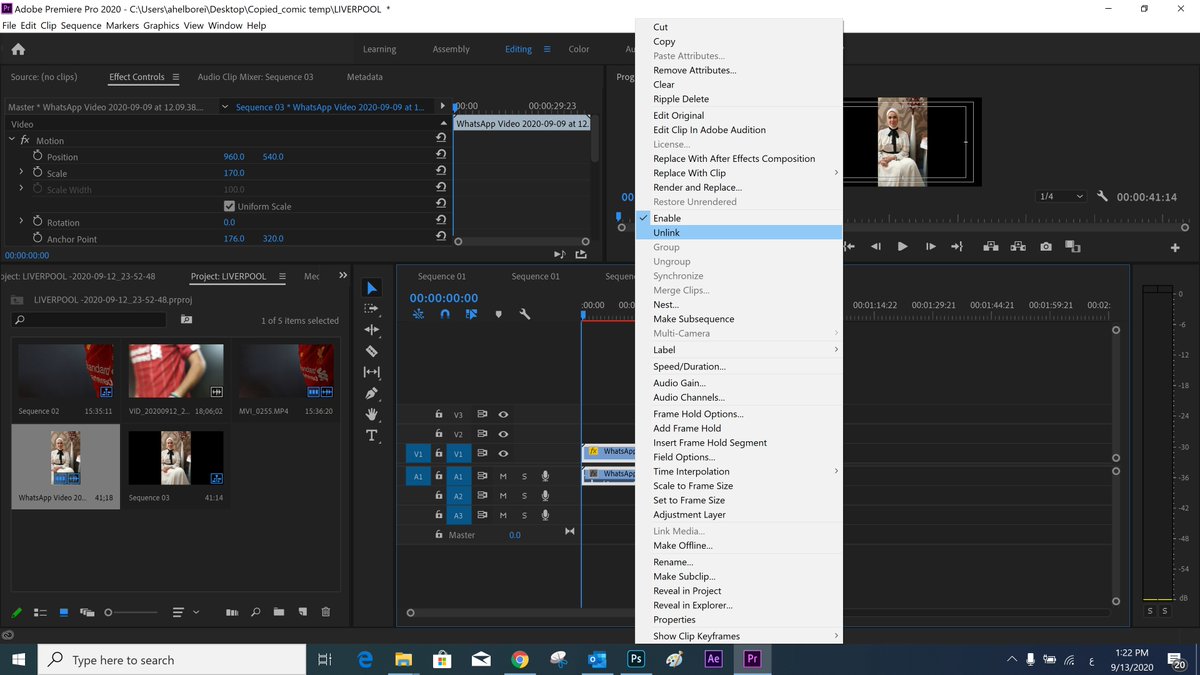
Task: Open the Graphics menu in menu bar
Action: coord(161,25)
